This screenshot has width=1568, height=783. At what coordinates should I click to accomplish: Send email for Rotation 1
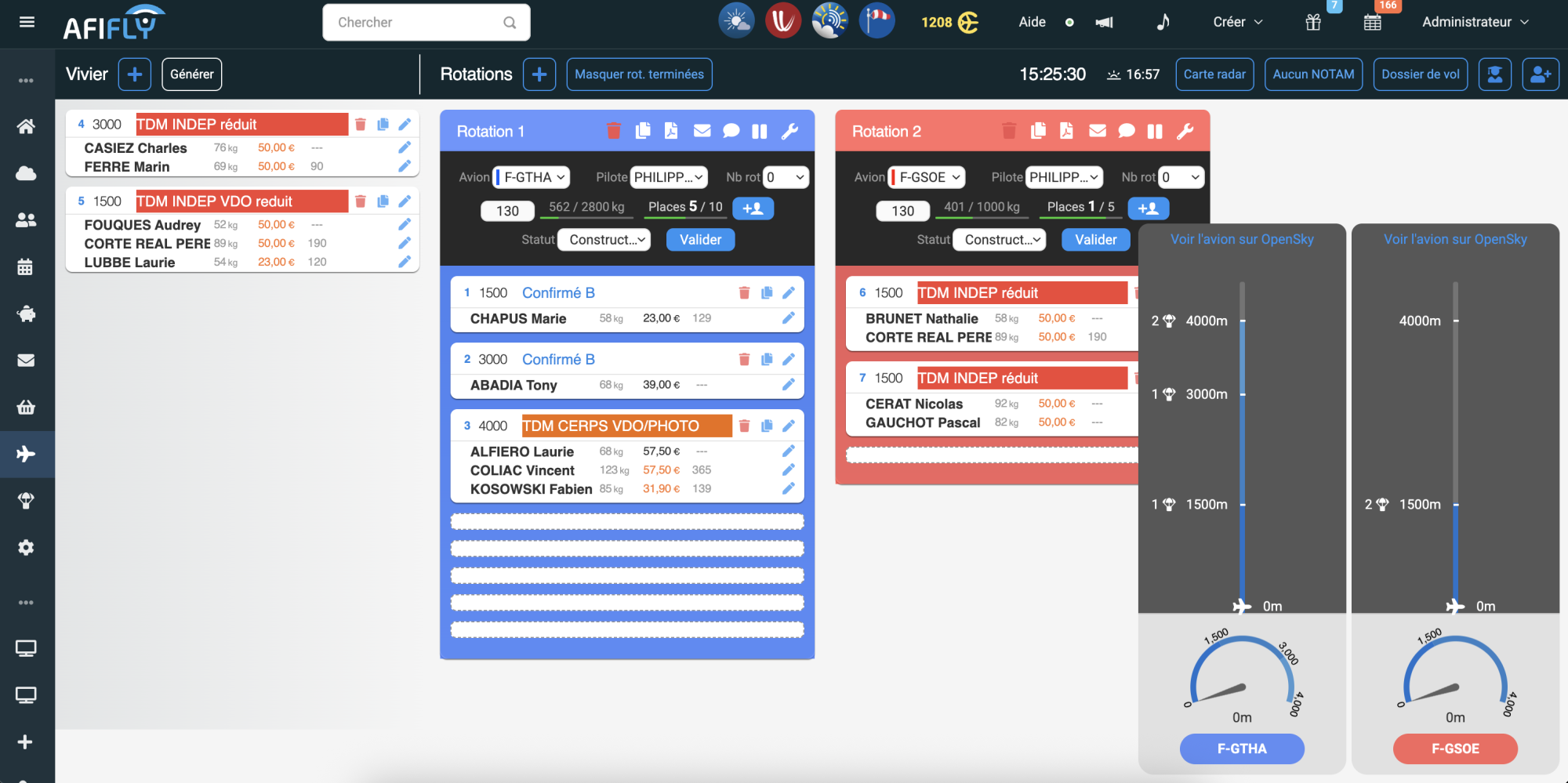point(702,131)
